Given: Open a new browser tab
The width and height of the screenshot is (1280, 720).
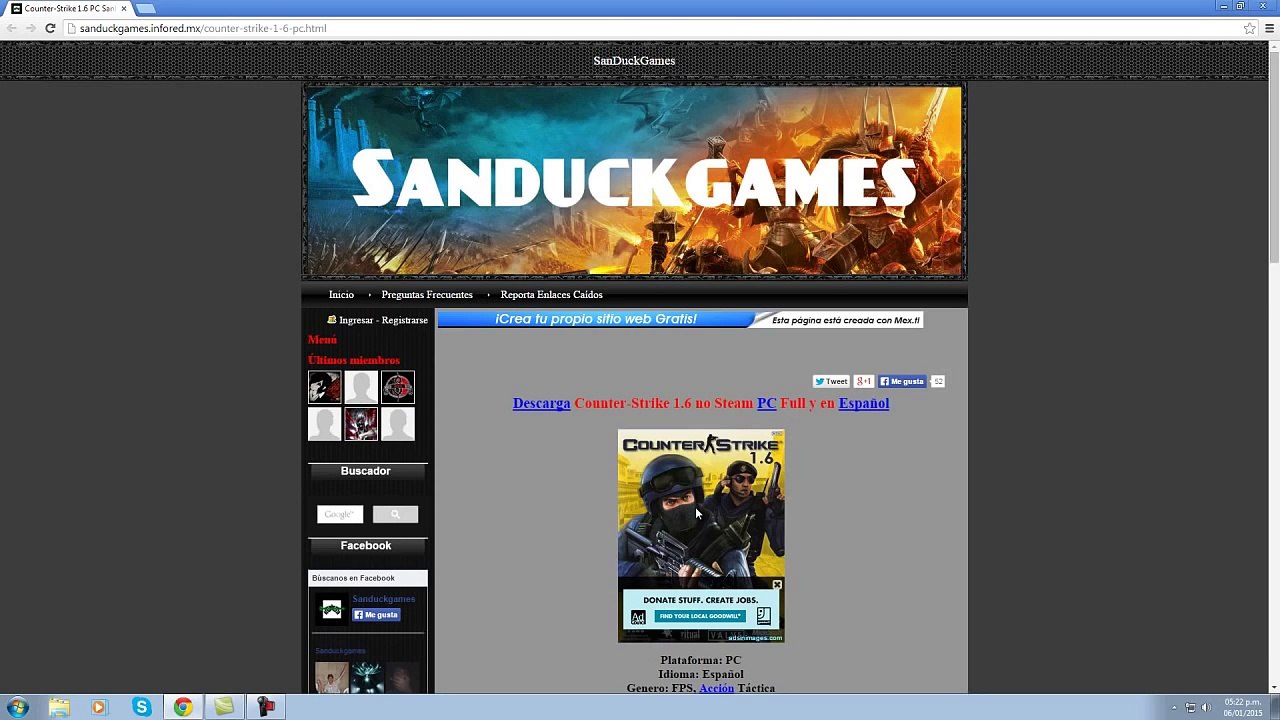Looking at the screenshot, I should [146, 8].
